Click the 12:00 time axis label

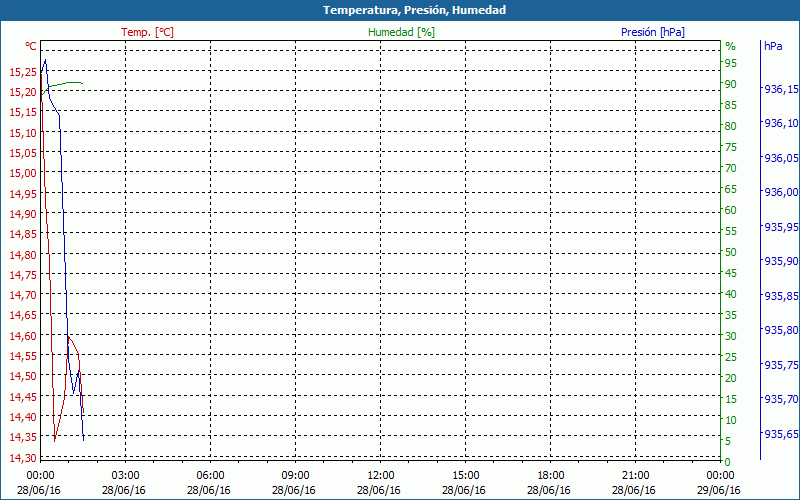[380, 476]
